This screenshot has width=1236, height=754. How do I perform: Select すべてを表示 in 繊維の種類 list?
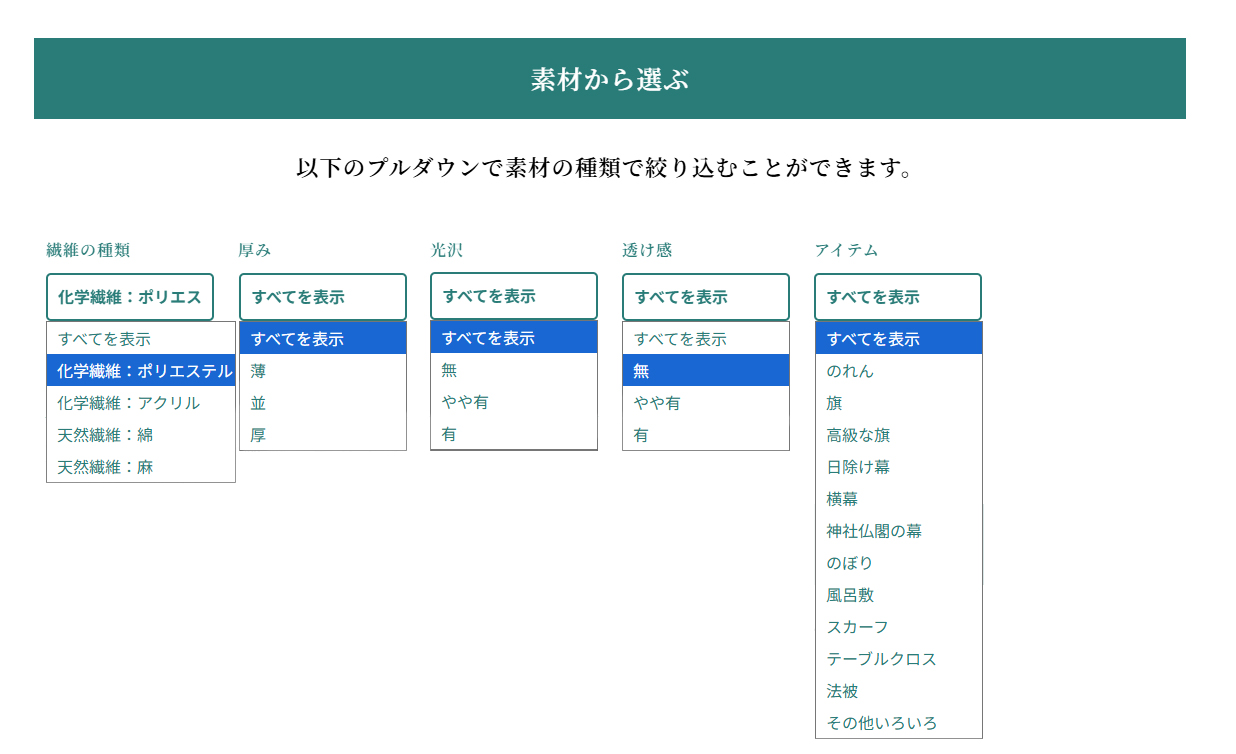[x=141, y=339]
